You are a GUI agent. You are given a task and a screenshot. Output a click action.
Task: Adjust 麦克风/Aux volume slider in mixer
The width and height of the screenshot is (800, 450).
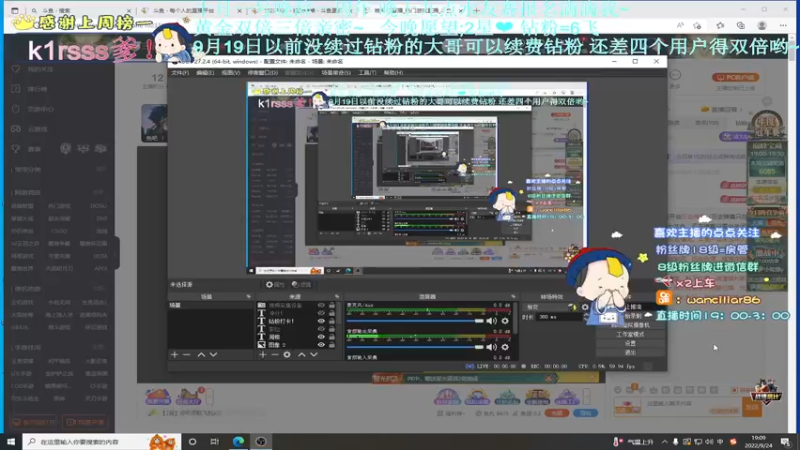coord(415,321)
